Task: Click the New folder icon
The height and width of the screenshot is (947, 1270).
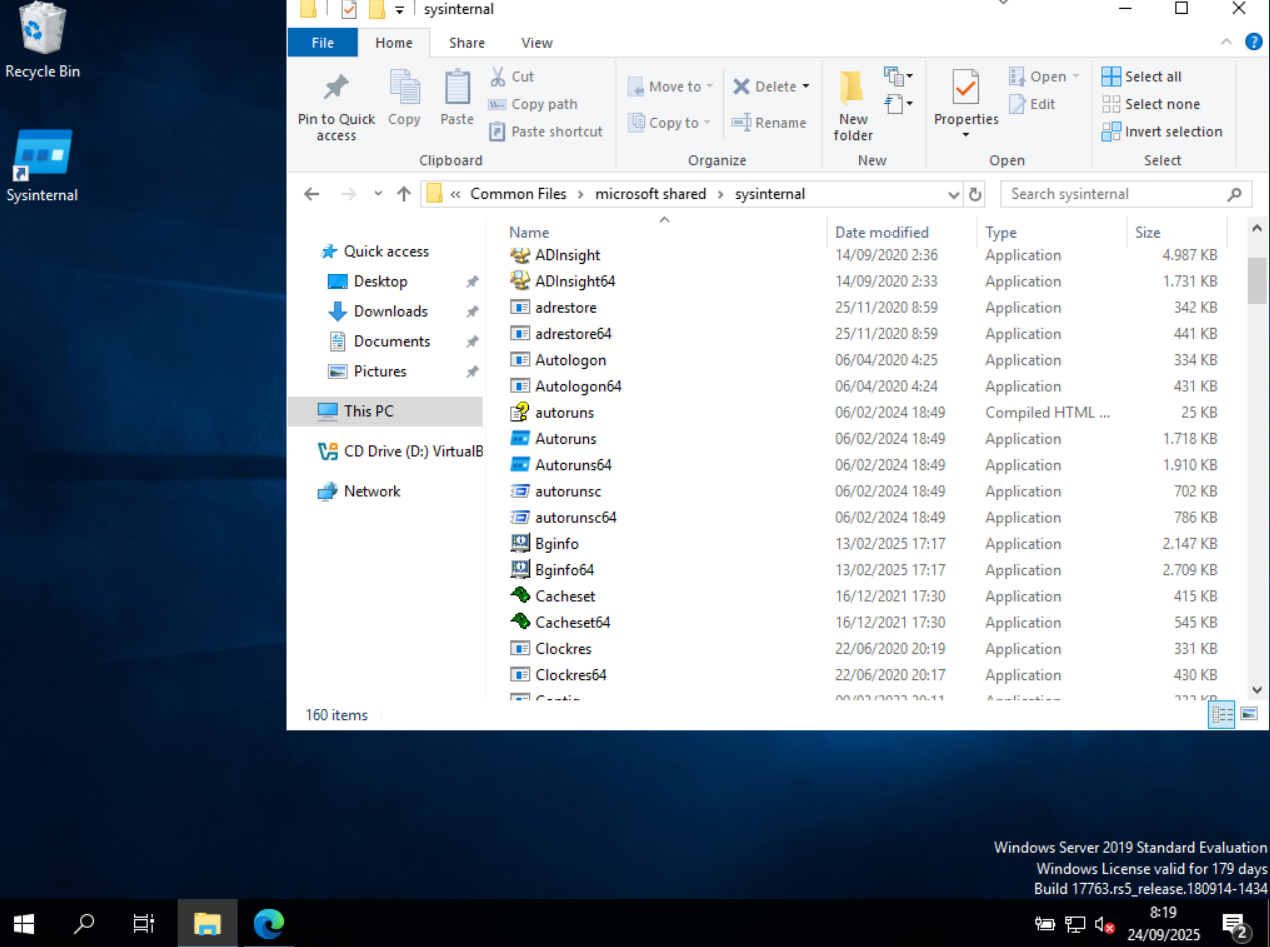Action: pyautogui.click(x=852, y=89)
